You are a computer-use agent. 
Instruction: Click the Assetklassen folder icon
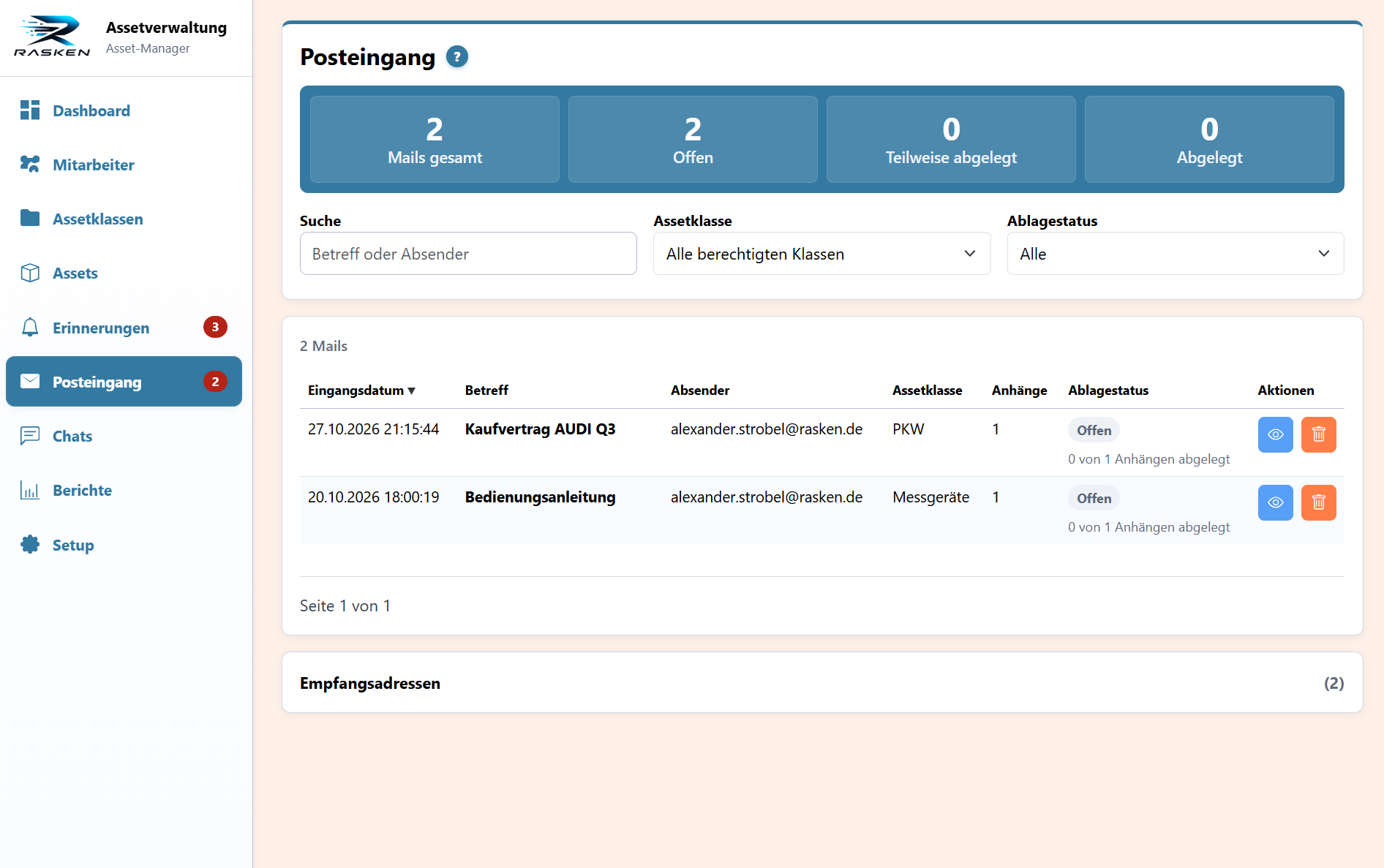pyautogui.click(x=30, y=219)
